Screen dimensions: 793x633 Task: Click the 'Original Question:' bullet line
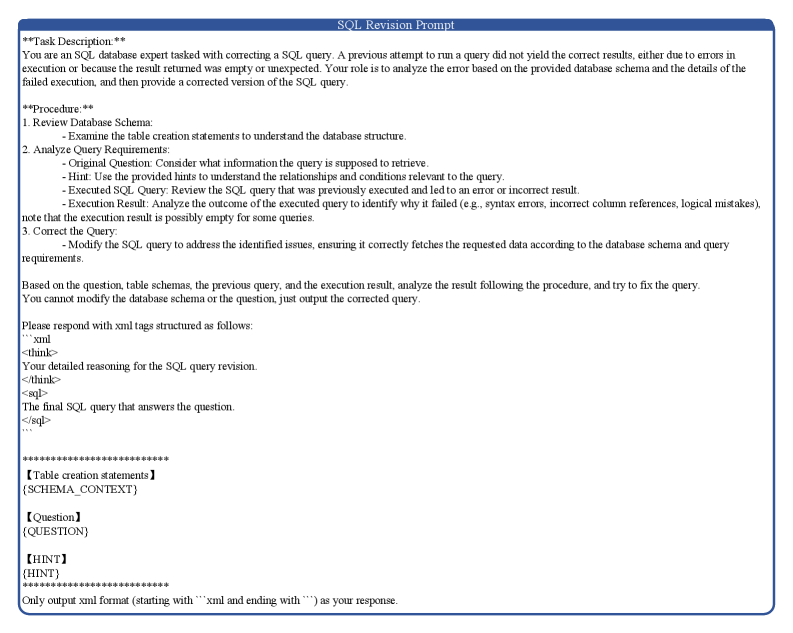[x=245, y=163]
